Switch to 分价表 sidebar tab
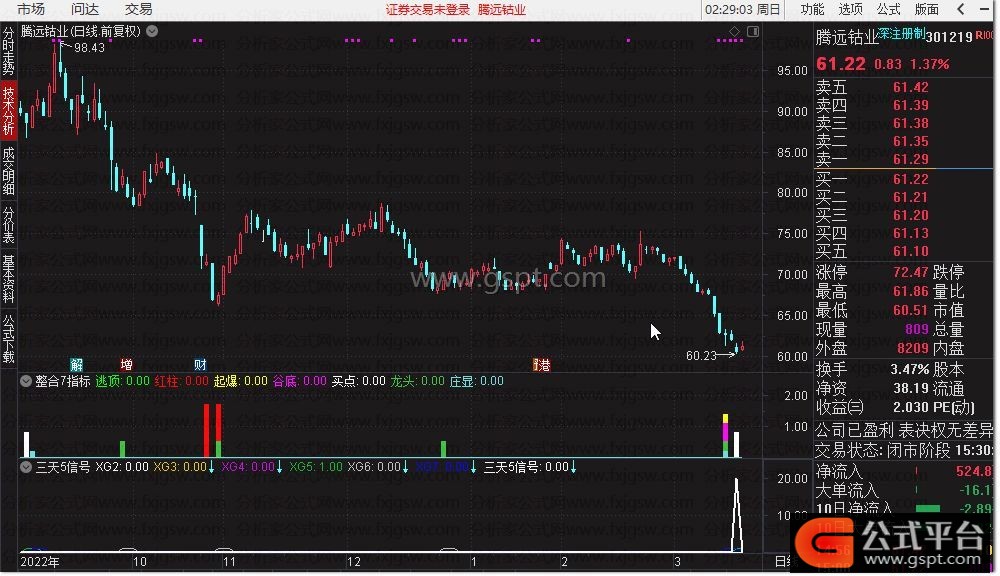This screenshot has height=576, width=1000. click(x=8, y=225)
